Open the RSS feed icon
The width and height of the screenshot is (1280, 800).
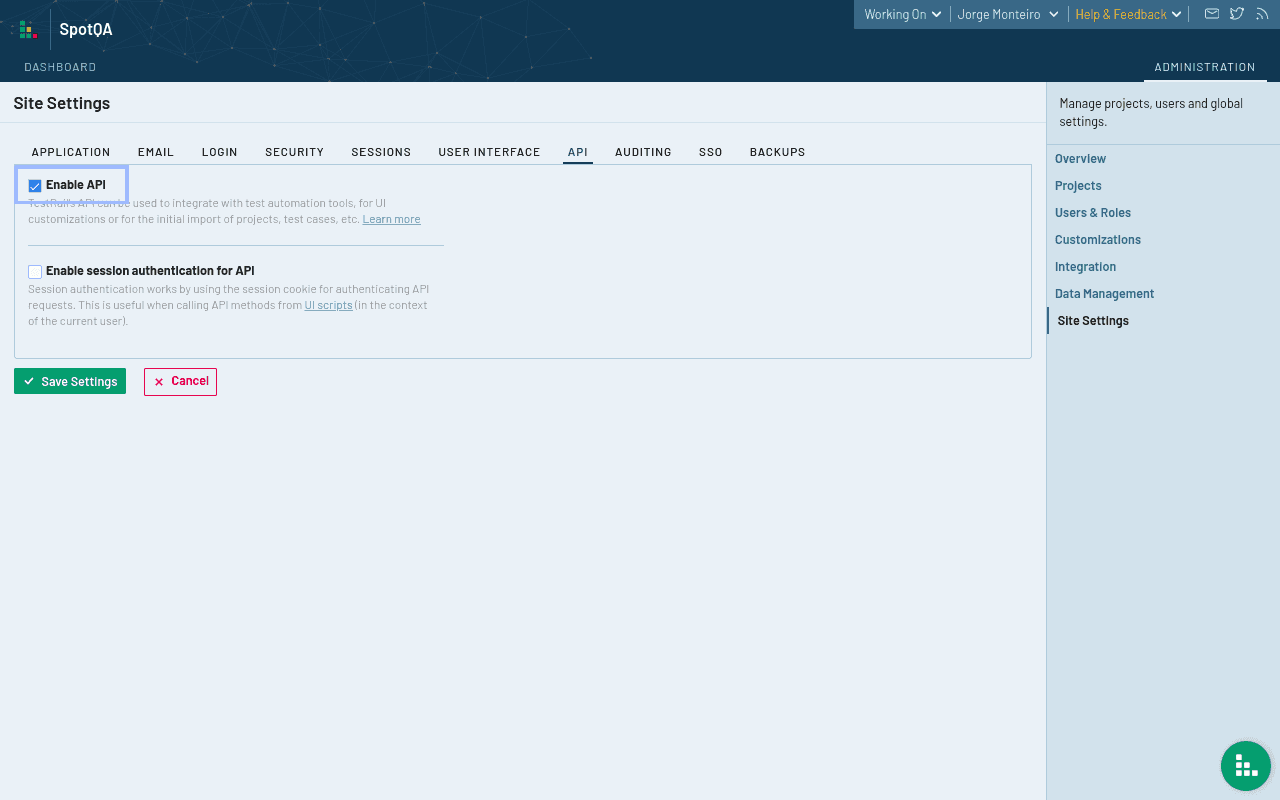click(x=1262, y=14)
